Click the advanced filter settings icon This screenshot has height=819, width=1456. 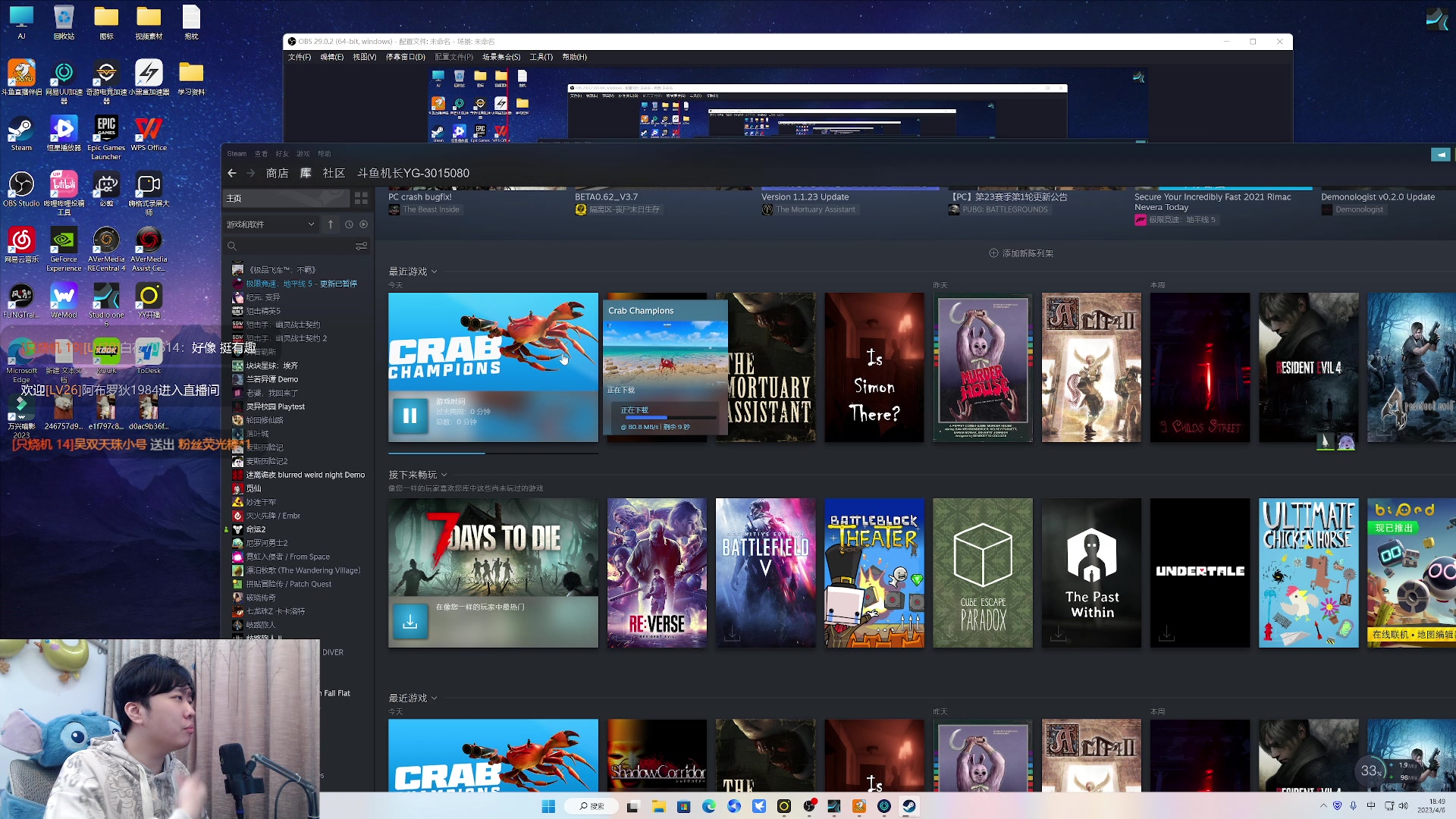pyautogui.click(x=361, y=246)
